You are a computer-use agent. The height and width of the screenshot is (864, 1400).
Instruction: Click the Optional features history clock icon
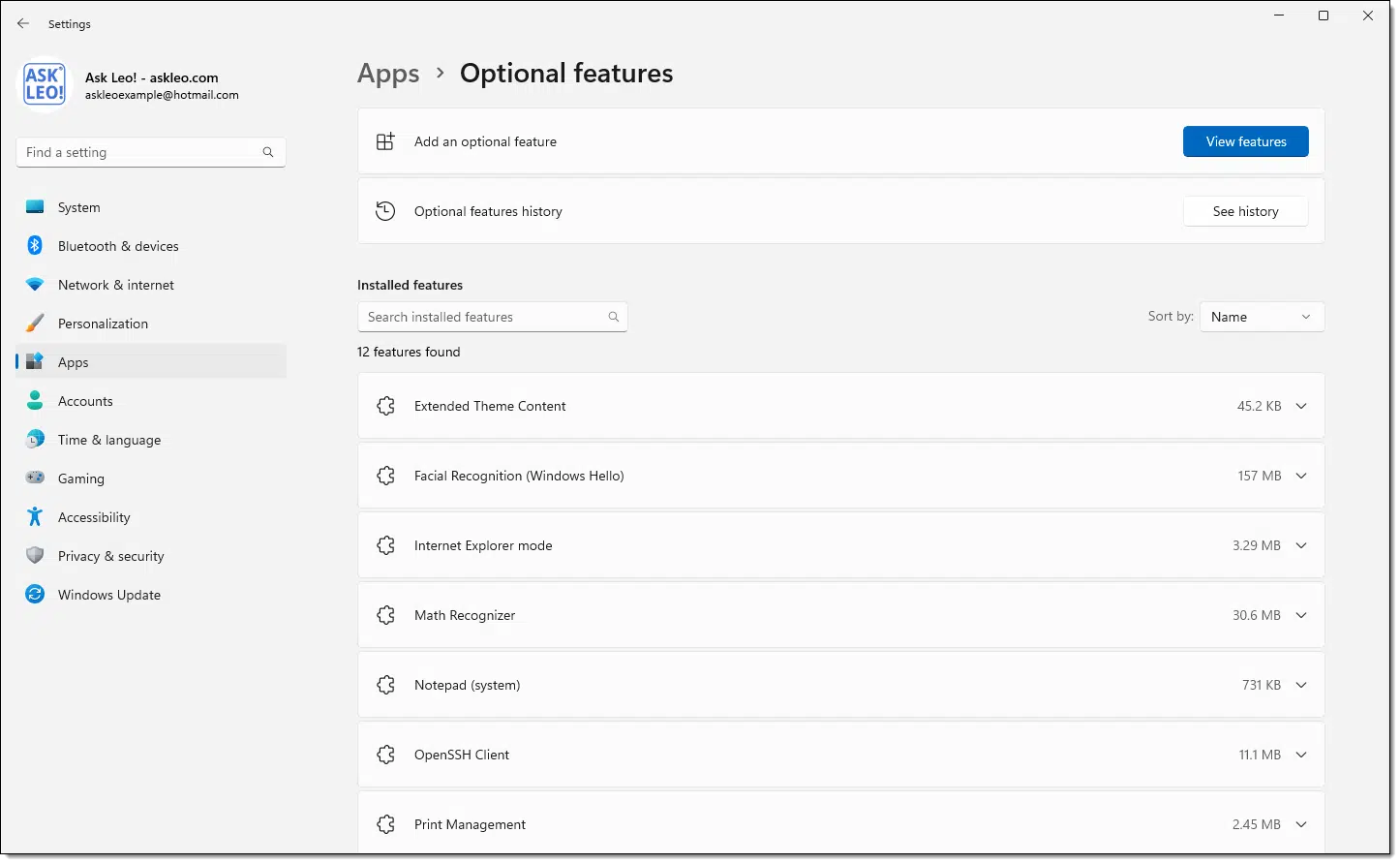(x=385, y=211)
